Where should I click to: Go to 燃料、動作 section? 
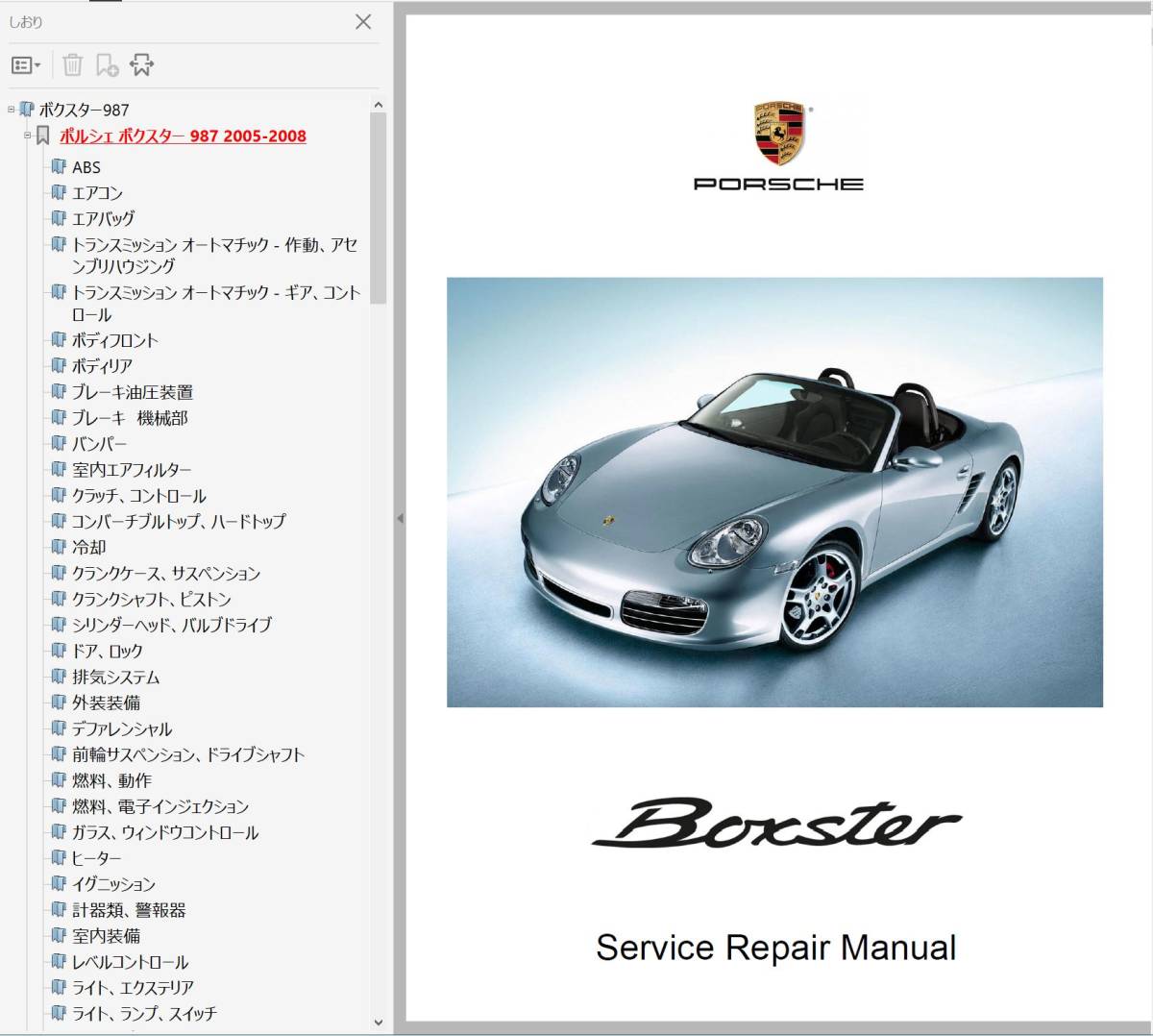point(111,781)
